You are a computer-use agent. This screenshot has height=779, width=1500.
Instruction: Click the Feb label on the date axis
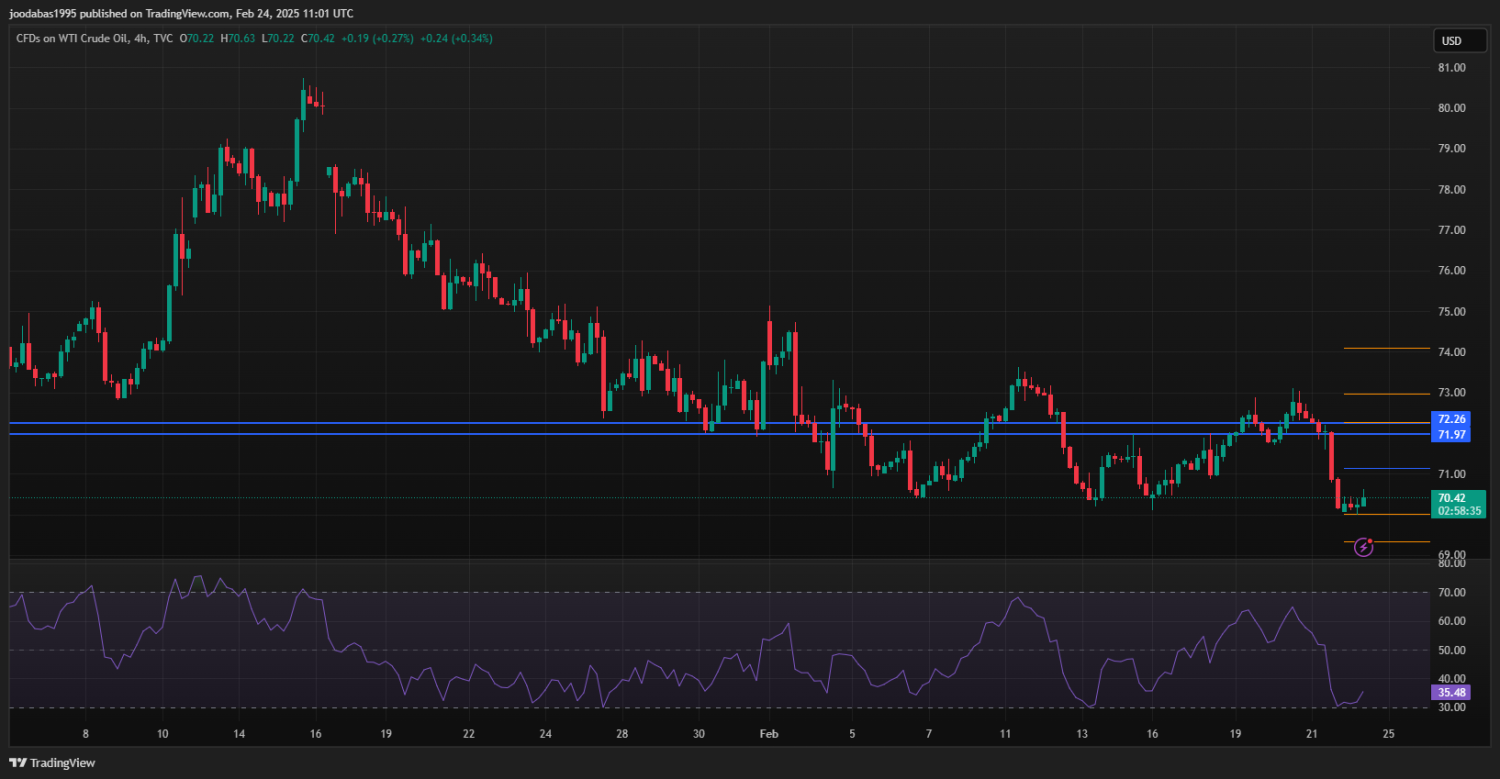pos(768,734)
